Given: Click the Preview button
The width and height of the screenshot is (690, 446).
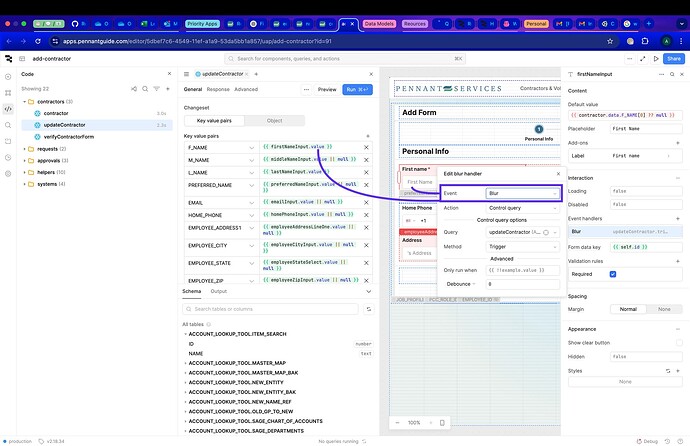Looking at the screenshot, I should coord(327,89).
